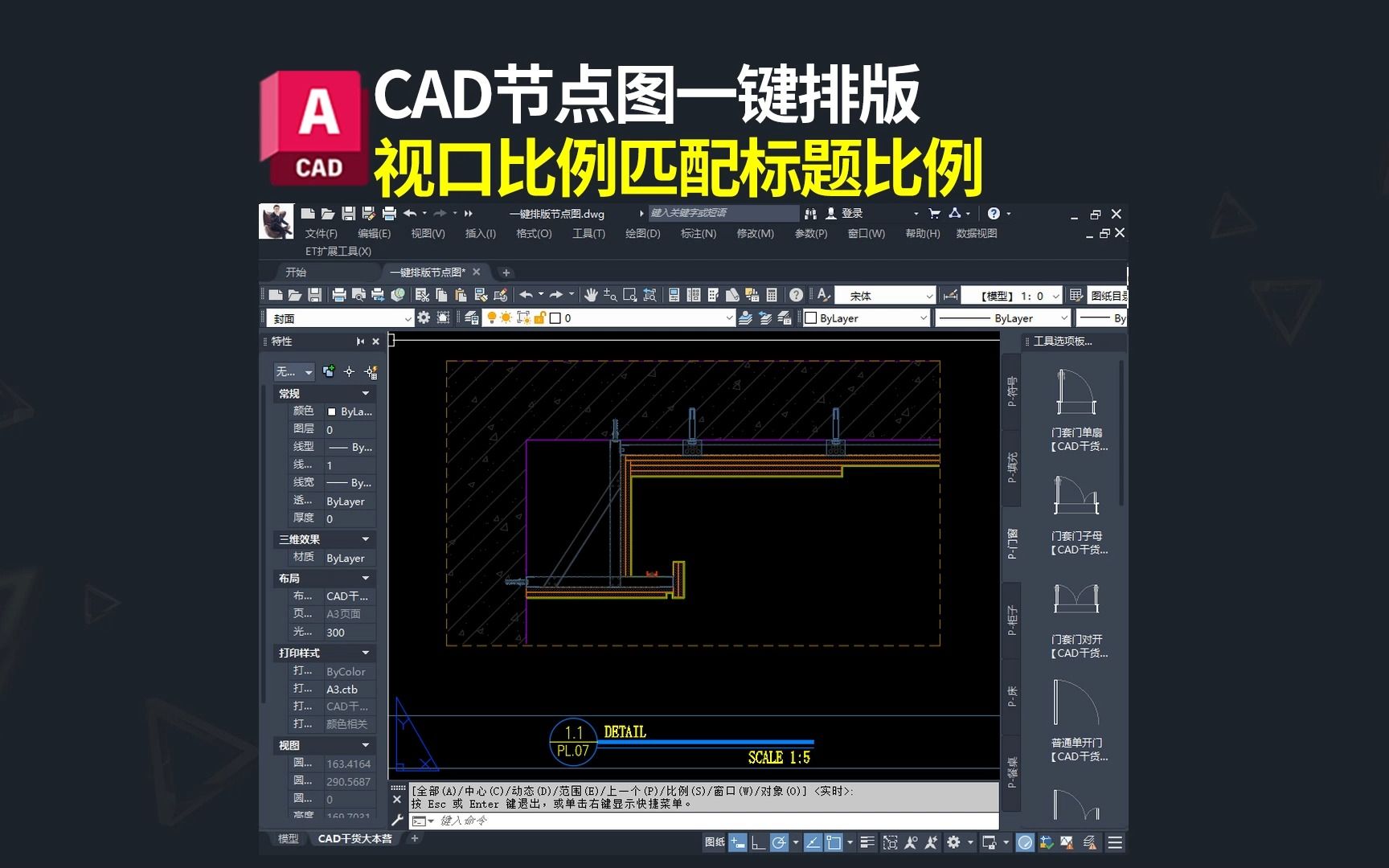Viewport: 1389px width, 868px height.
Task: Open the layer 0 dropdown list
Action: click(728, 318)
